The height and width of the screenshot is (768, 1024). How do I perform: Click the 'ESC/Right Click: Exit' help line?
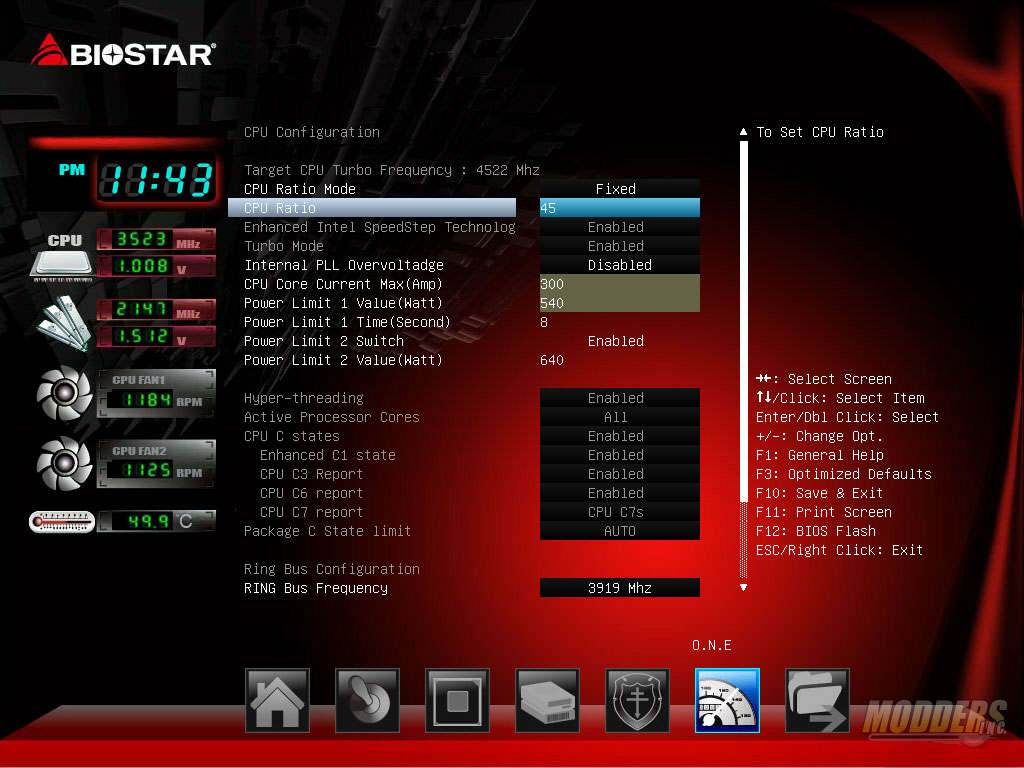pos(840,550)
